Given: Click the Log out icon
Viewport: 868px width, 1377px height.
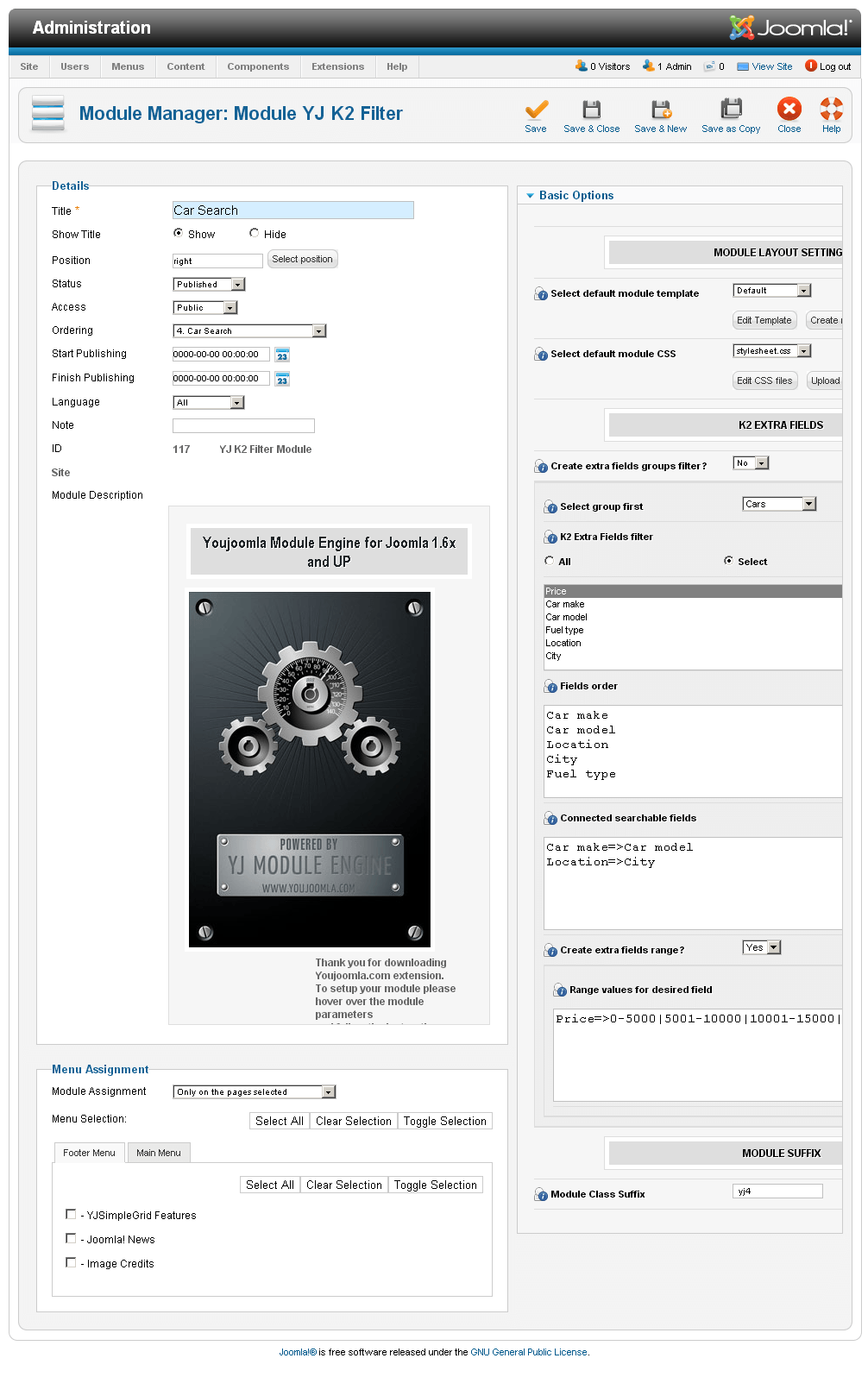Looking at the screenshot, I should point(811,66).
